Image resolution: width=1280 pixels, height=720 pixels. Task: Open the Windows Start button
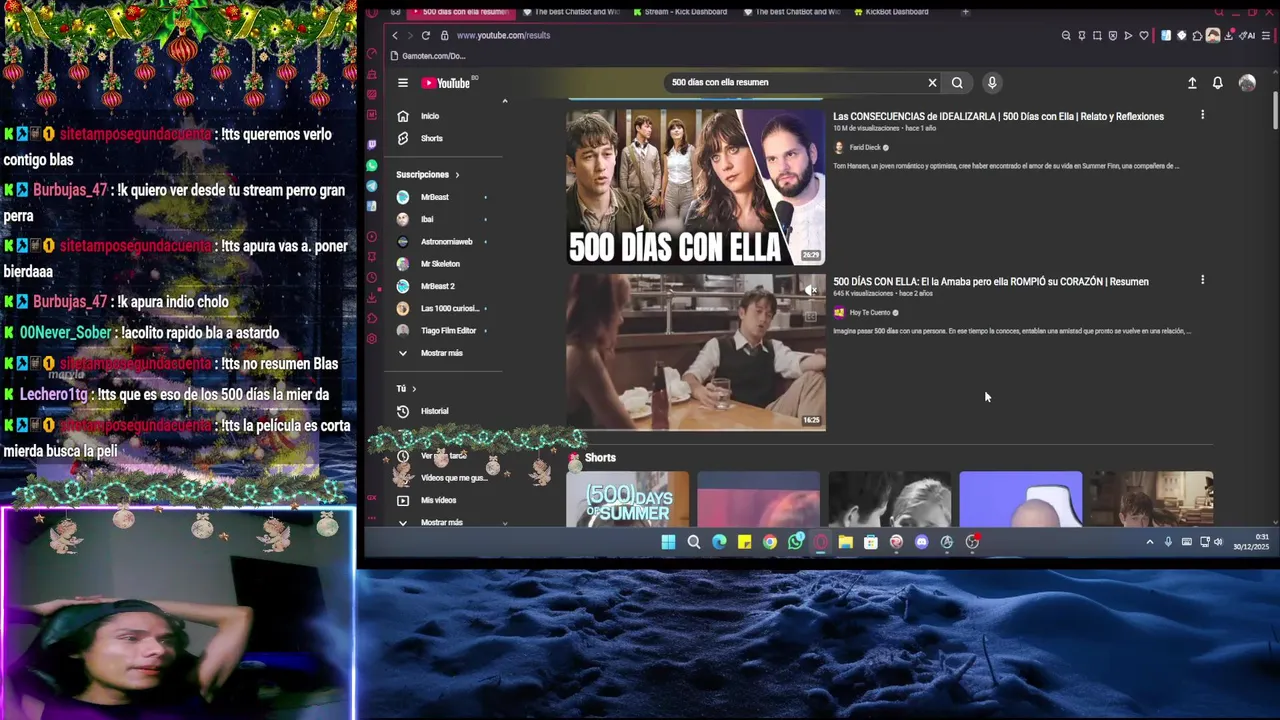668,542
